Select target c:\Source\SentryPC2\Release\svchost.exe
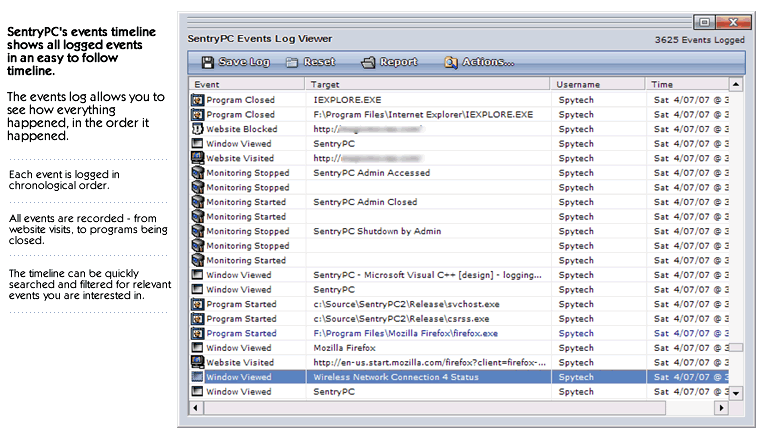The width and height of the screenshot is (761, 443). coord(406,304)
